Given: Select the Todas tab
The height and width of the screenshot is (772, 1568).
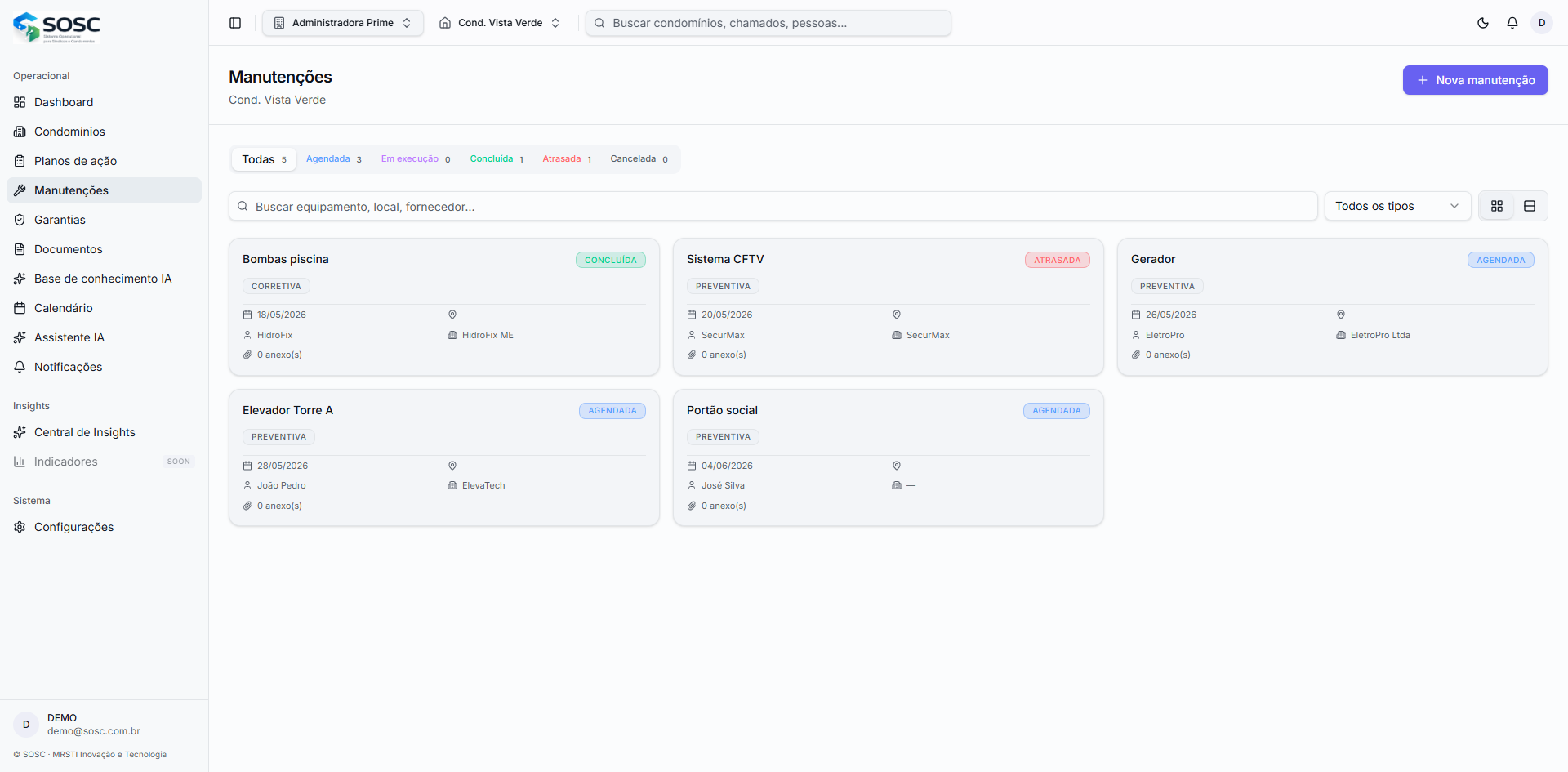Looking at the screenshot, I should pos(264,159).
